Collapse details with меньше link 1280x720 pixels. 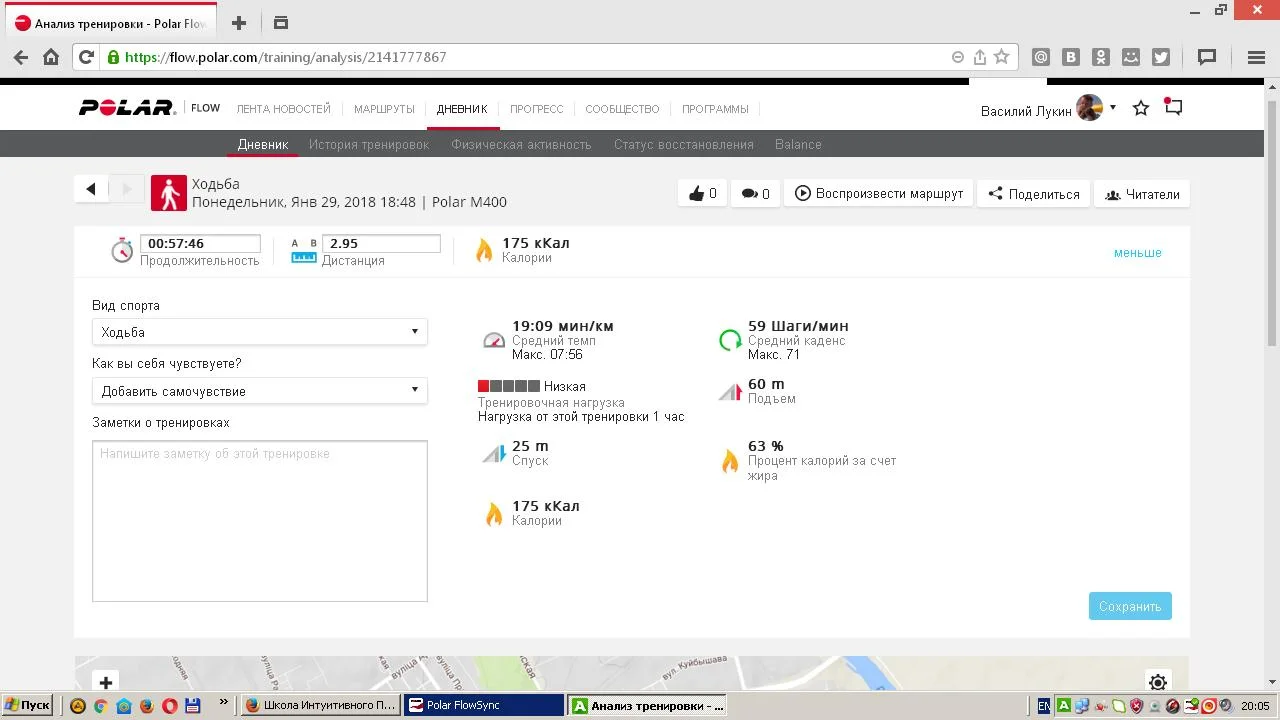[1137, 253]
